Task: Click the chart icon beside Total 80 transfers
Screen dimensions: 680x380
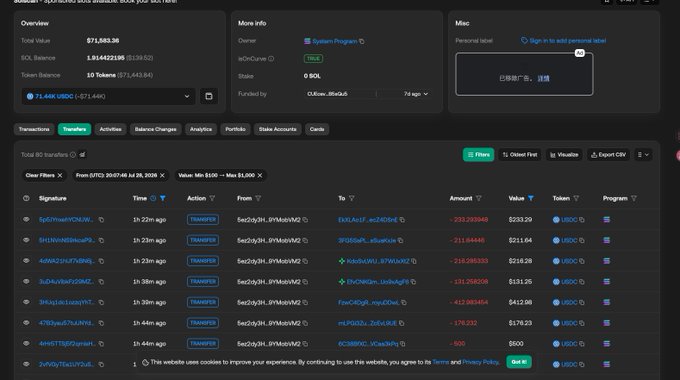Action: click(x=82, y=154)
